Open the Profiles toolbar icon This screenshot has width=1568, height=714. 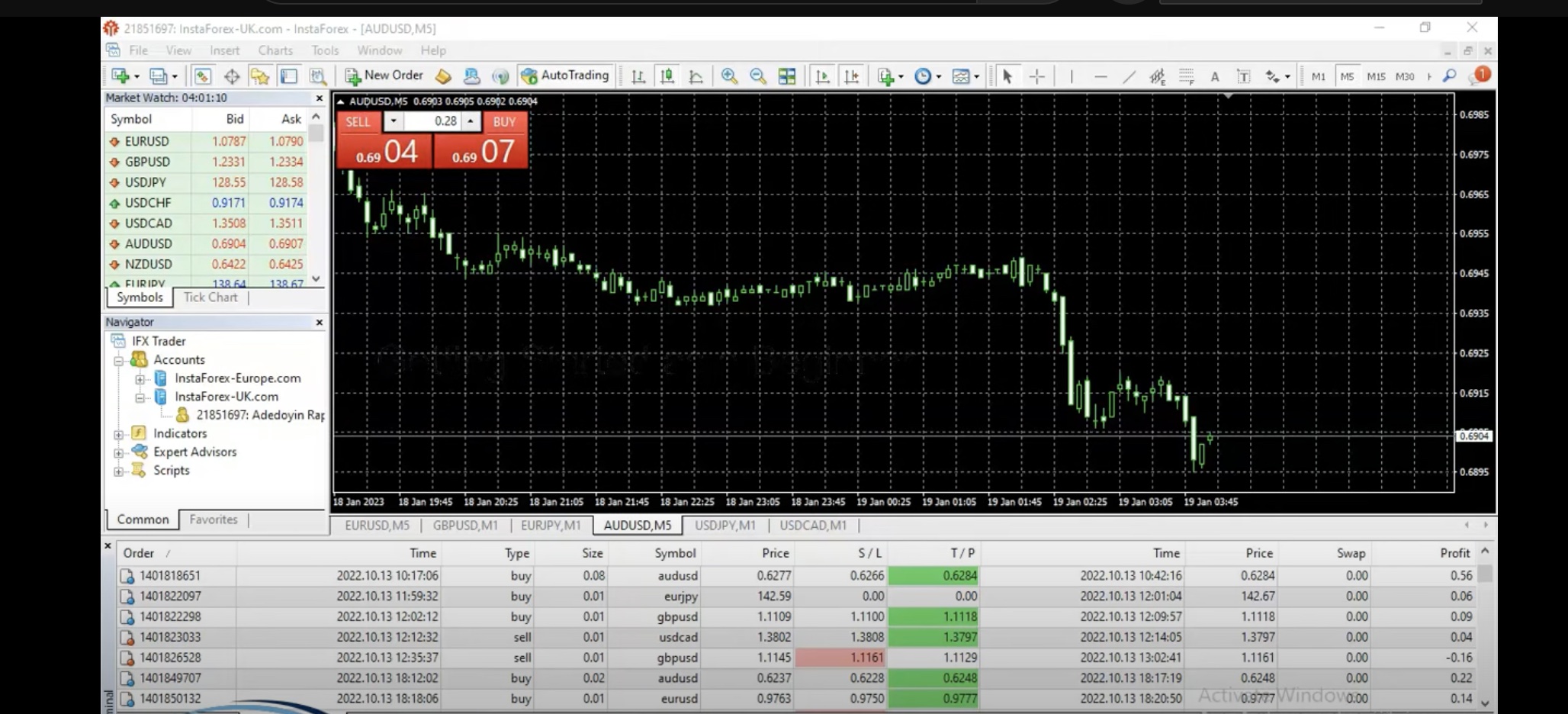click(x=157, y=76)
